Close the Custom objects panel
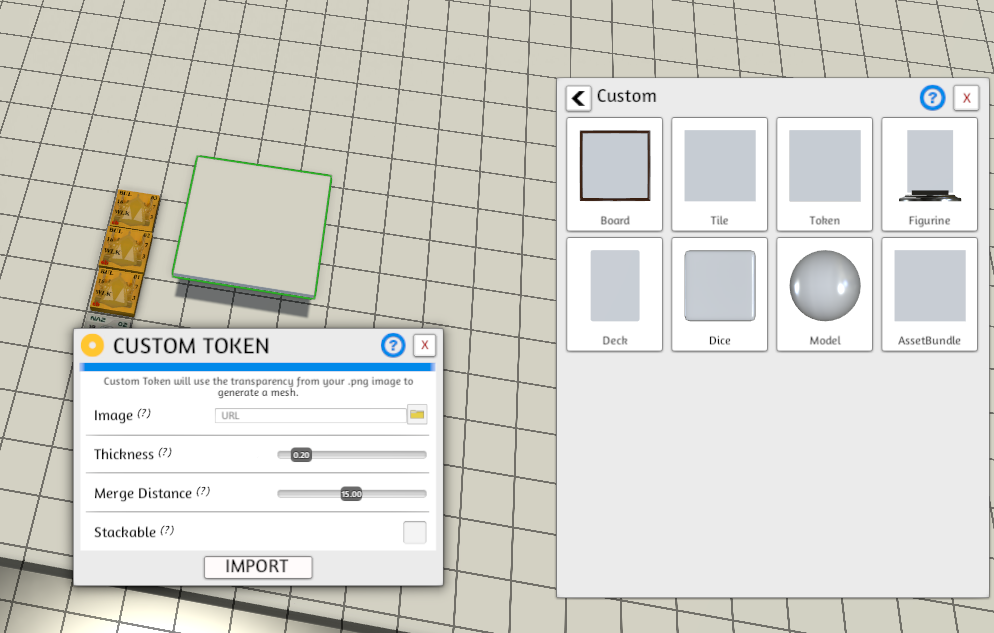994x633 pixels. [x=966, y=98]
